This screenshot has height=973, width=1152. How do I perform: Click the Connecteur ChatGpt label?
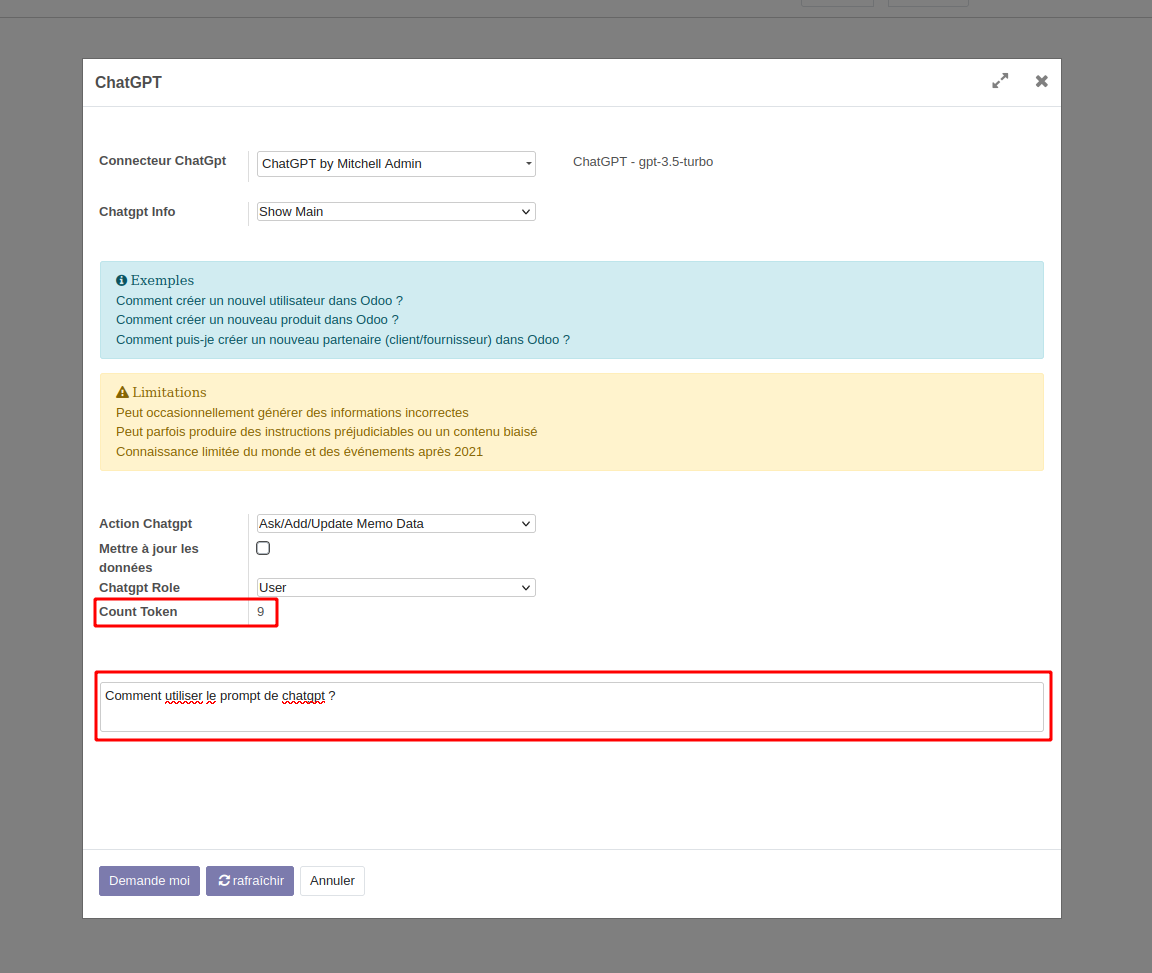pyautogui.click(x=162, y=161)
